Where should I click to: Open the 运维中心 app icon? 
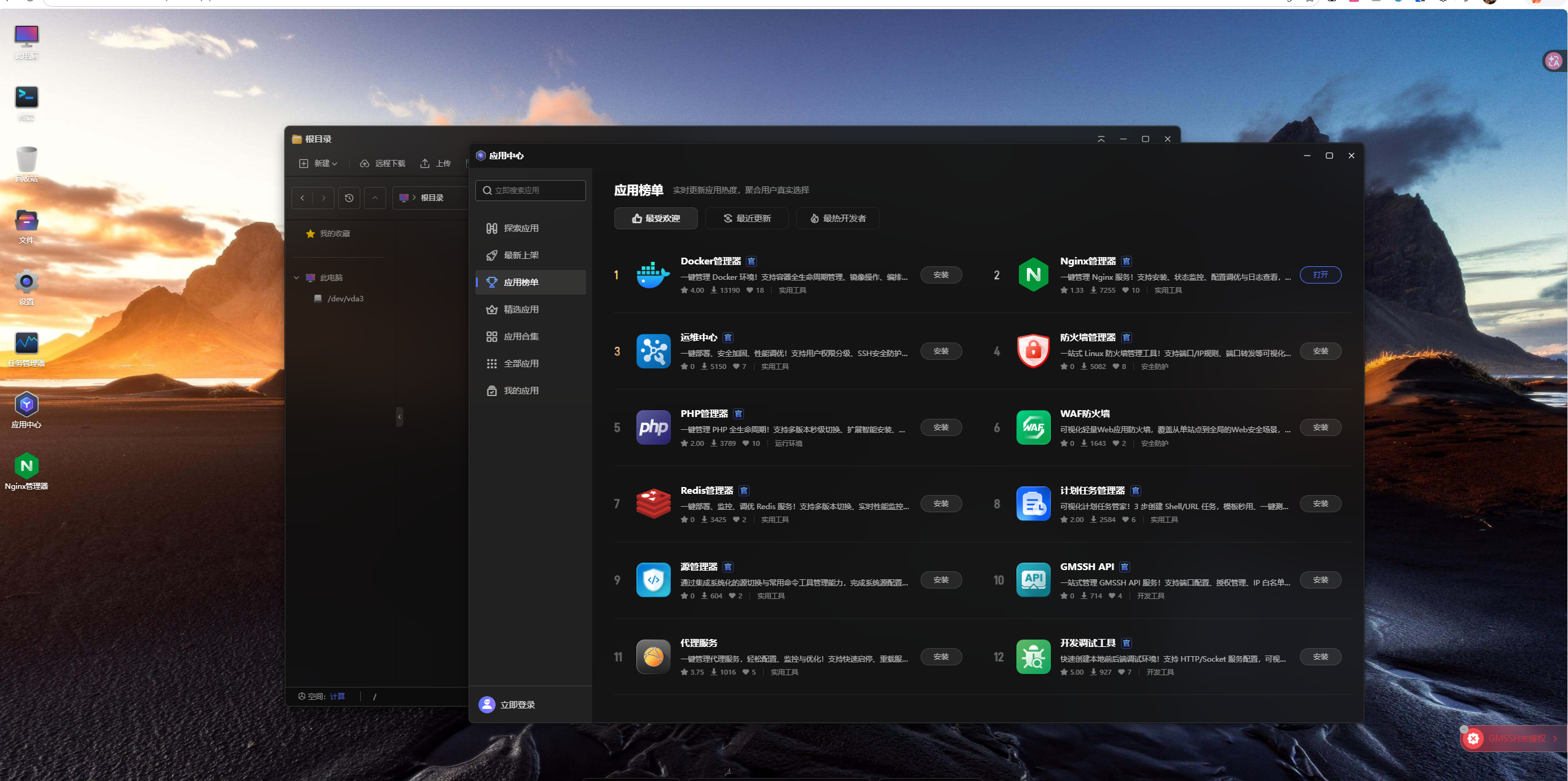[x=653, y=351]
